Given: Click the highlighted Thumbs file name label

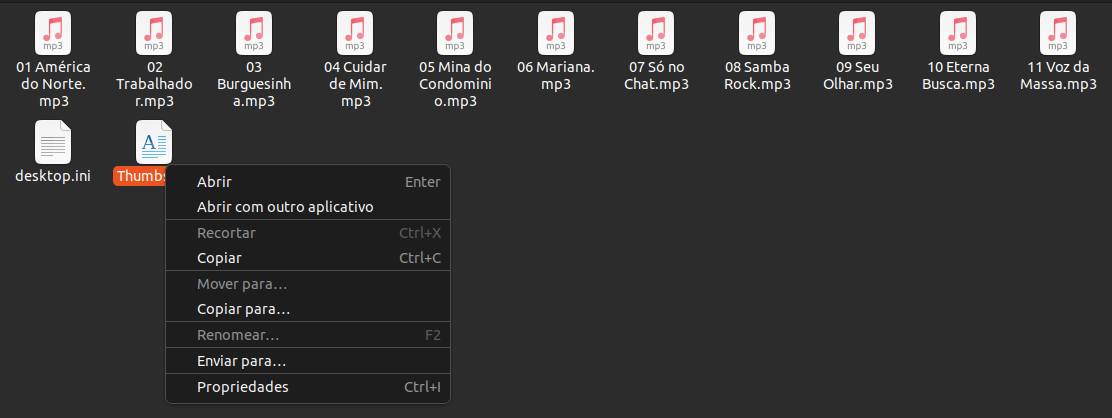Looking at the screenshot, I should (x=140, y=176).
